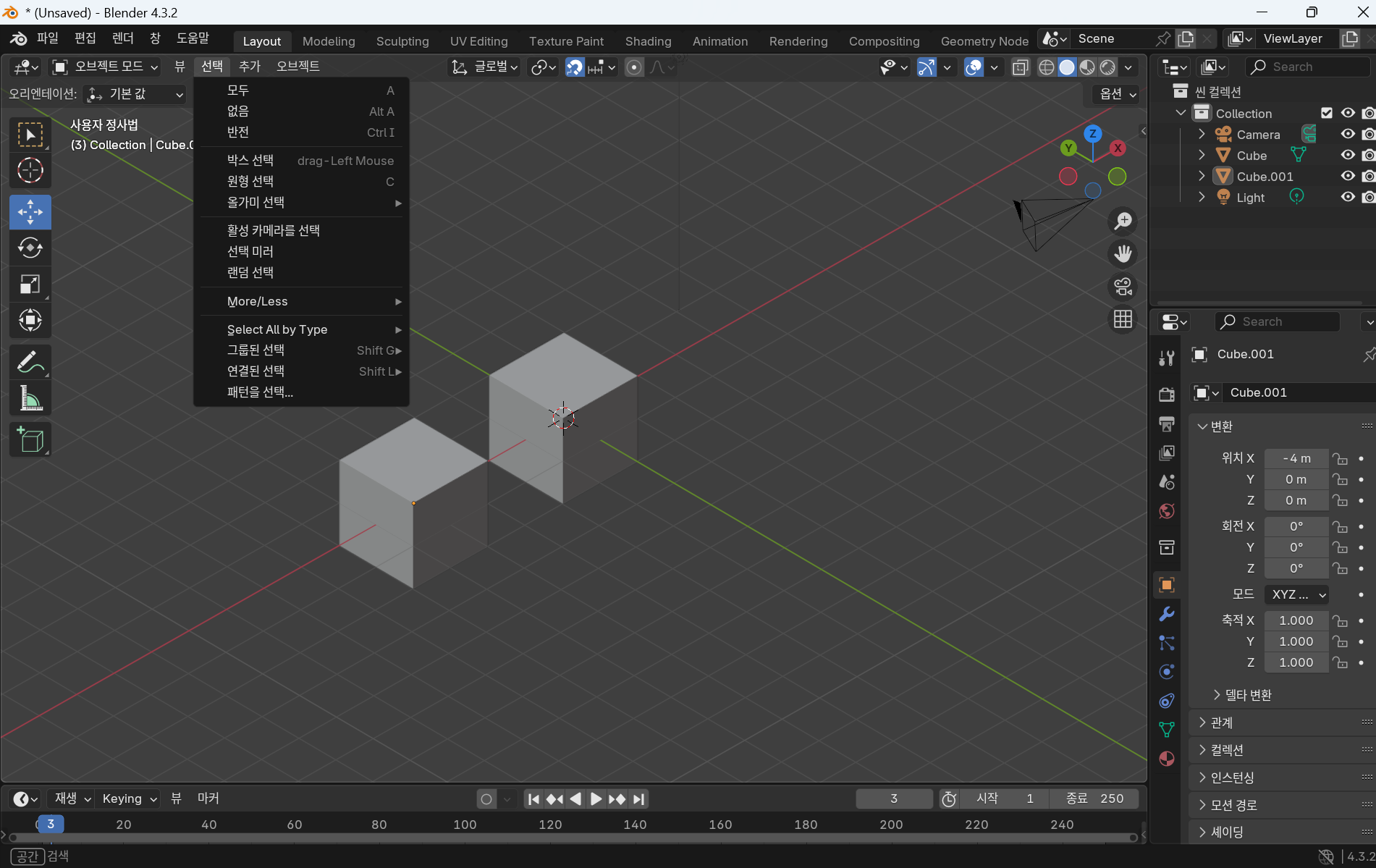Activate the Scale tool

click(x=30, y=284)
